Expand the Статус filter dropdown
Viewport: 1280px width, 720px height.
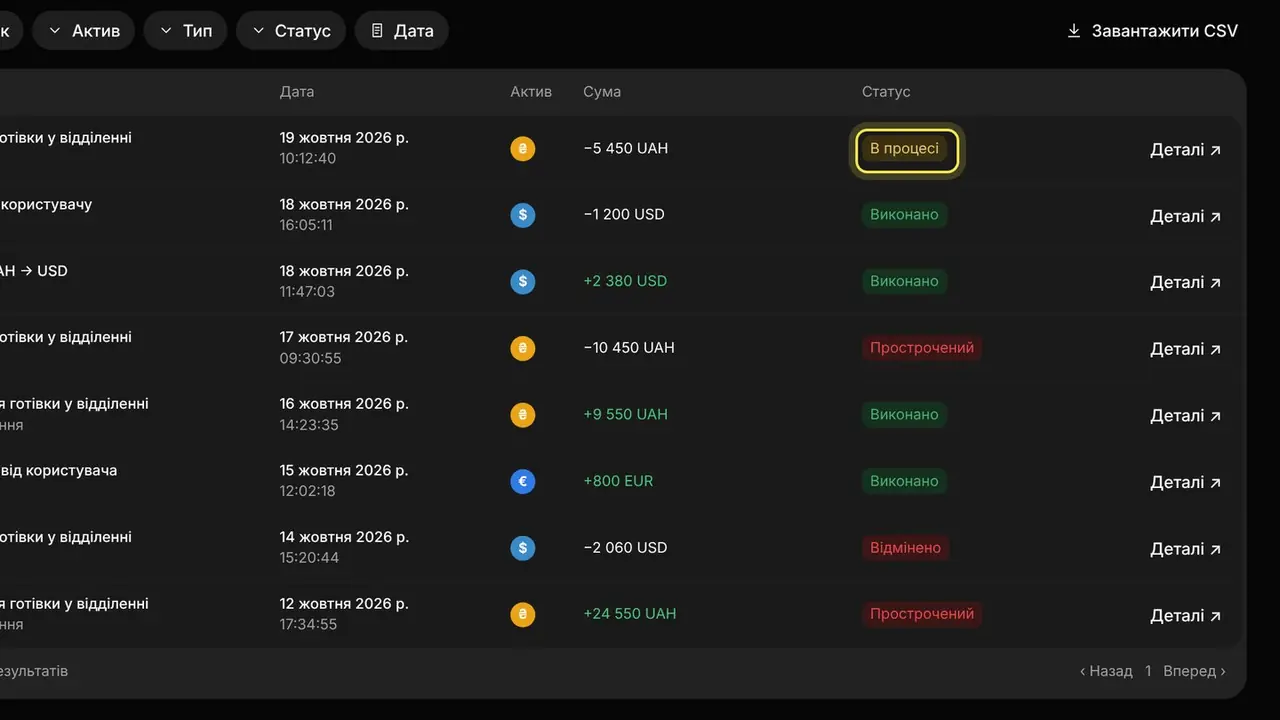(291, 31)
